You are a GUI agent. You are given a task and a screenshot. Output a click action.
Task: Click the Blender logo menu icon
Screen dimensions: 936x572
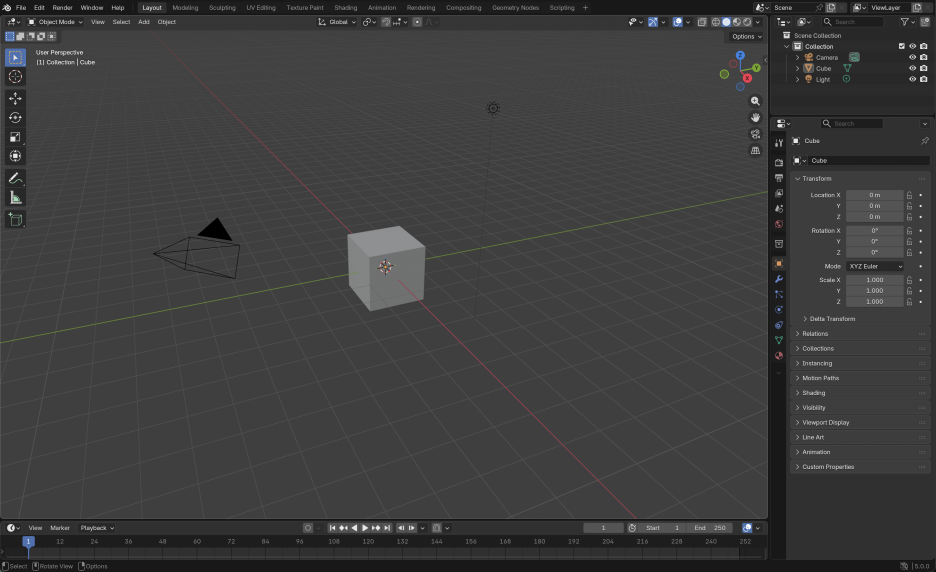[7, 8]
